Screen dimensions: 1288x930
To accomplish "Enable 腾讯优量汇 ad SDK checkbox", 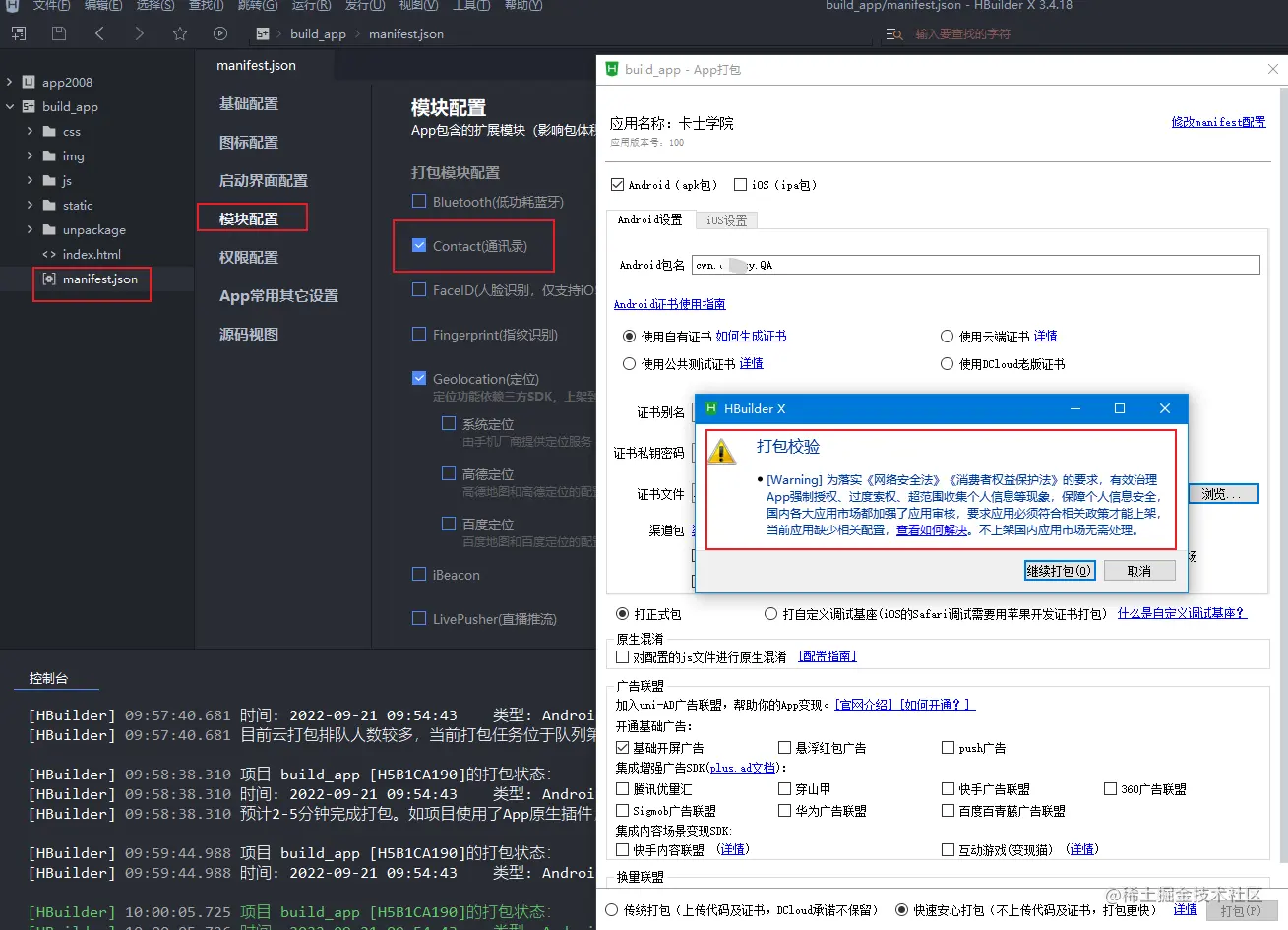I will point(622,788).
